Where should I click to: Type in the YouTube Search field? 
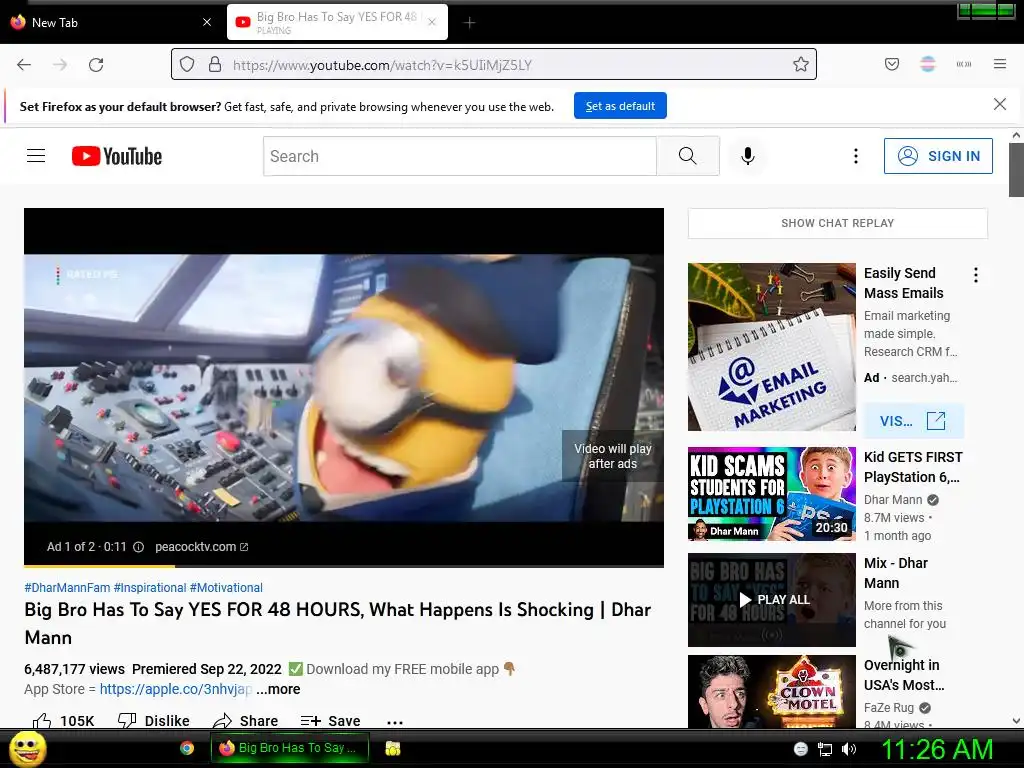point(460,156)
